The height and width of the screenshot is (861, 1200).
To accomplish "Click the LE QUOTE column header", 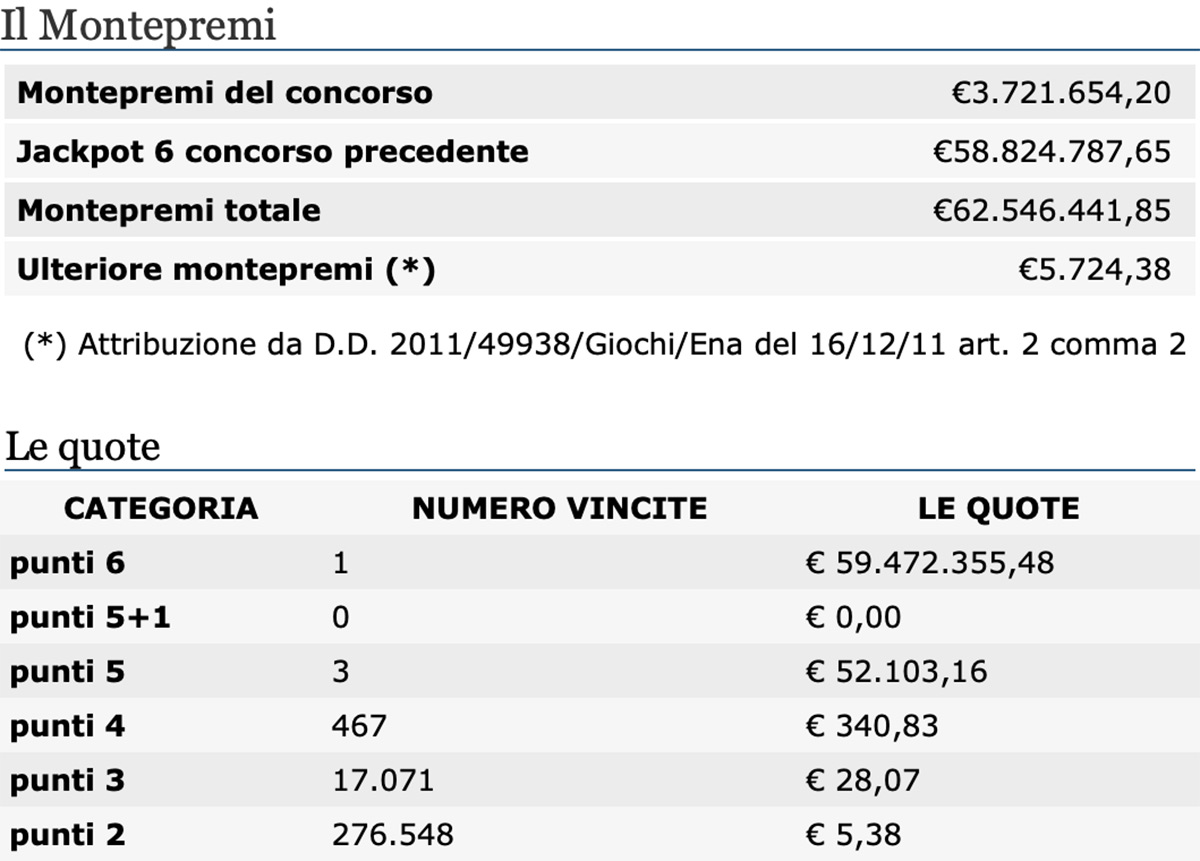I will tap(999, 508).
